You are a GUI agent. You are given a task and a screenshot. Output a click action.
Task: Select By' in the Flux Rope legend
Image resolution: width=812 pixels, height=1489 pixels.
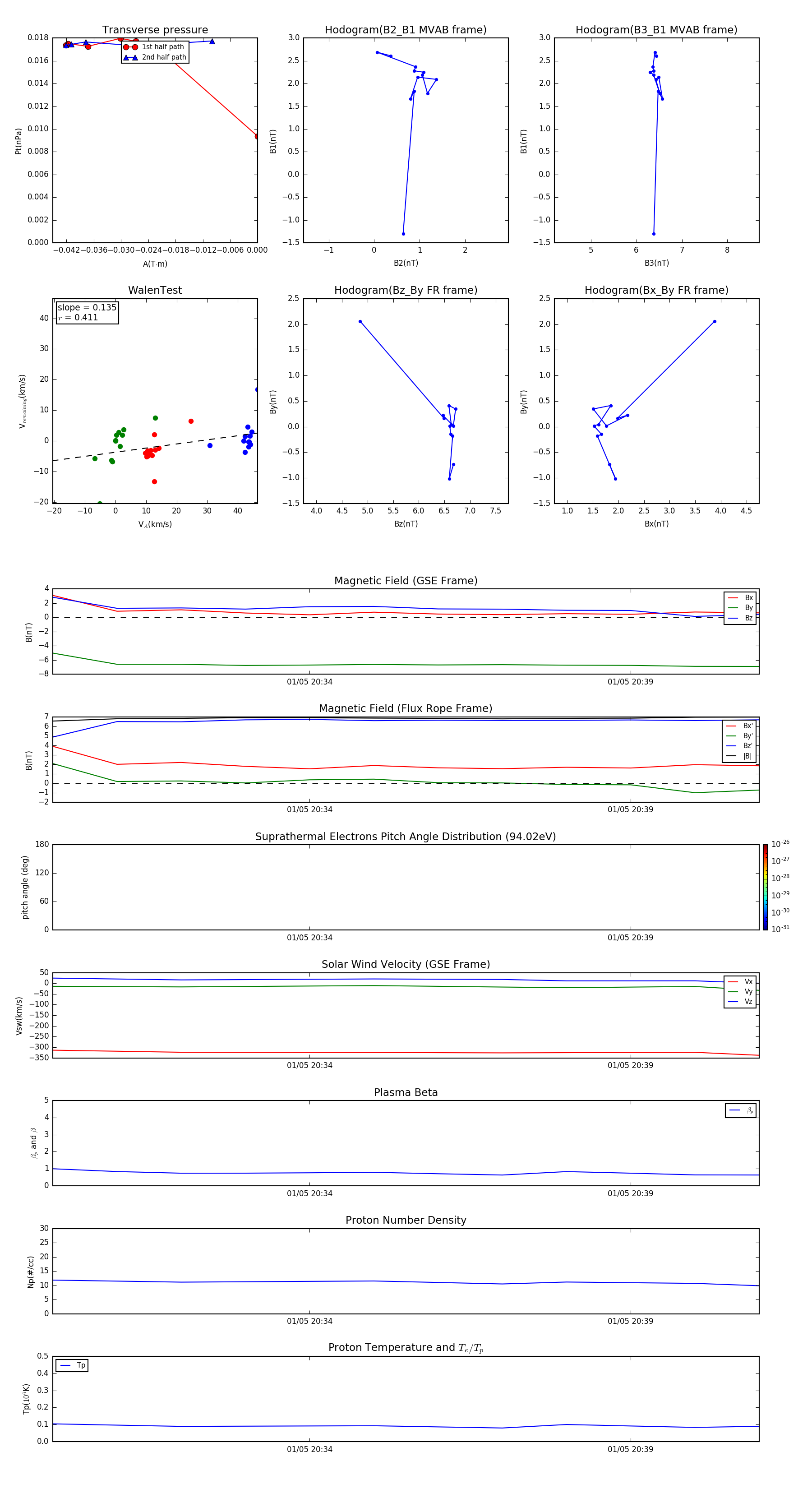tap(740, 736)
